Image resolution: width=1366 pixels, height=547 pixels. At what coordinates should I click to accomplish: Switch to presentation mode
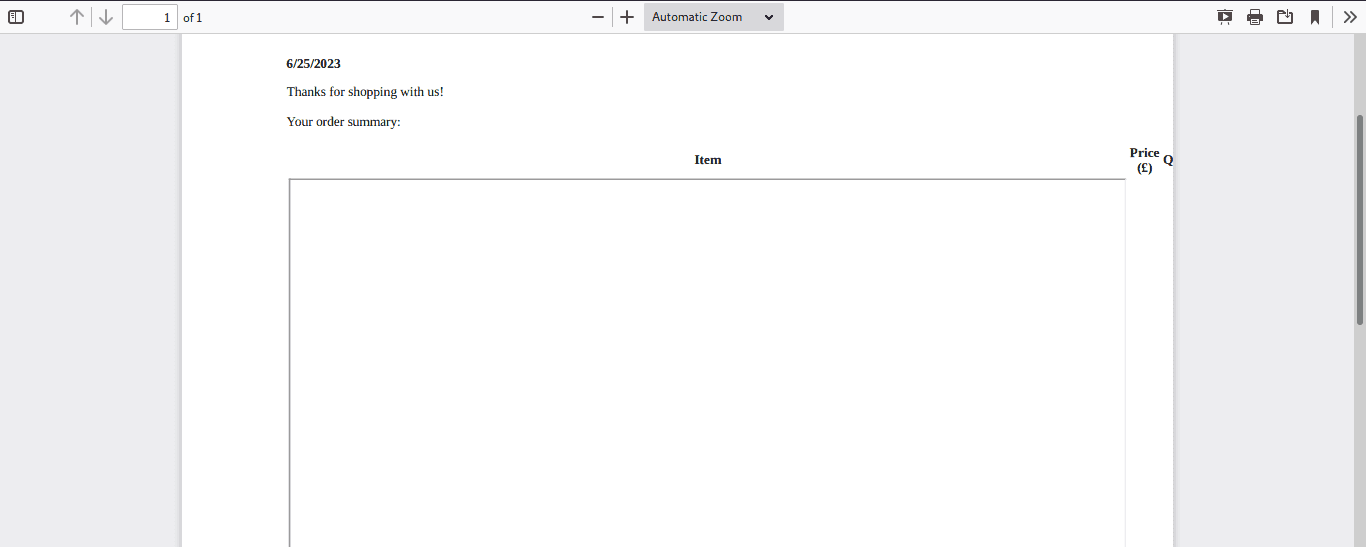point(1225,17)
